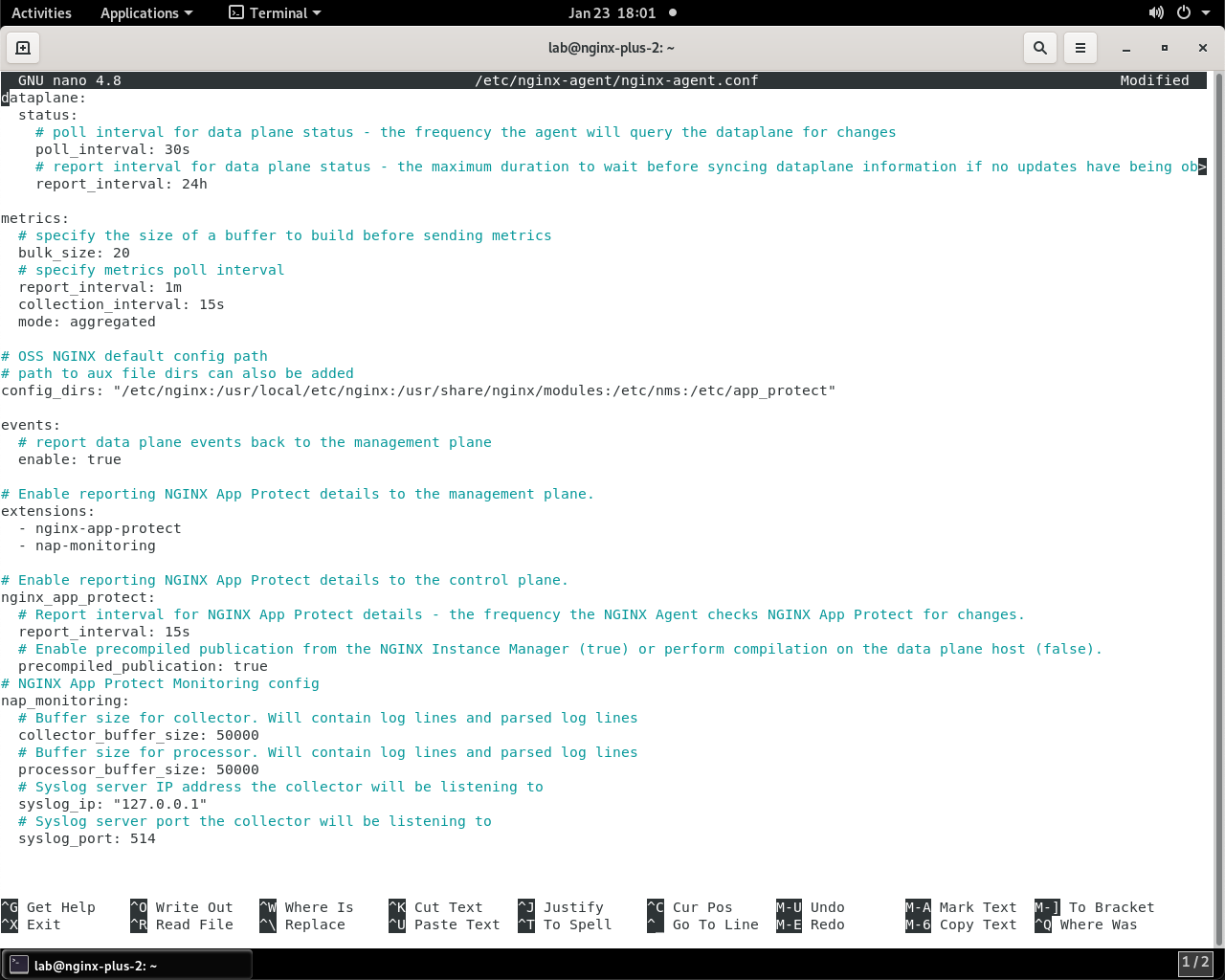1225x980 pixels.
Task: Click the processor_buffer_size: 50000 line
Action: (139, 769)
